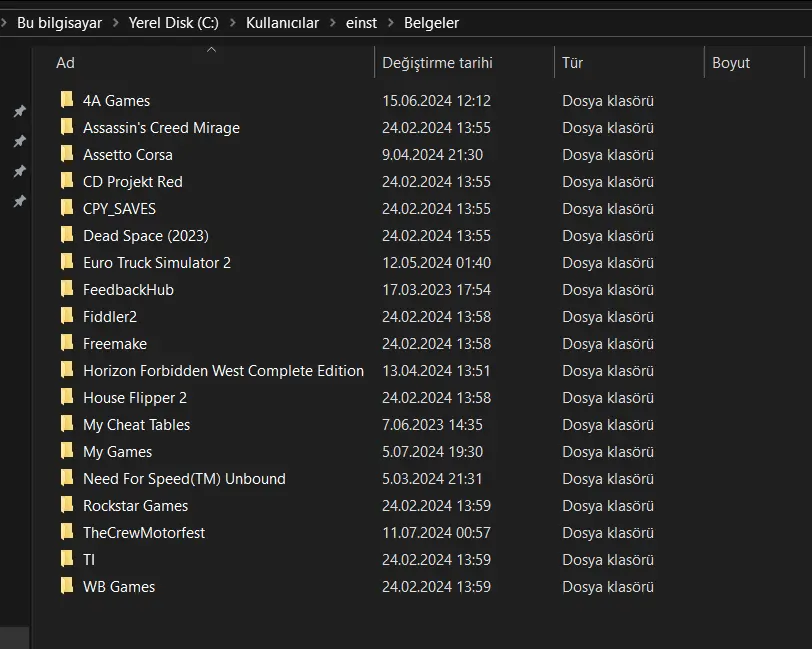Click the topmost pin icon in sidebar
Screen dimensions: 812x649
pos(19,111)
